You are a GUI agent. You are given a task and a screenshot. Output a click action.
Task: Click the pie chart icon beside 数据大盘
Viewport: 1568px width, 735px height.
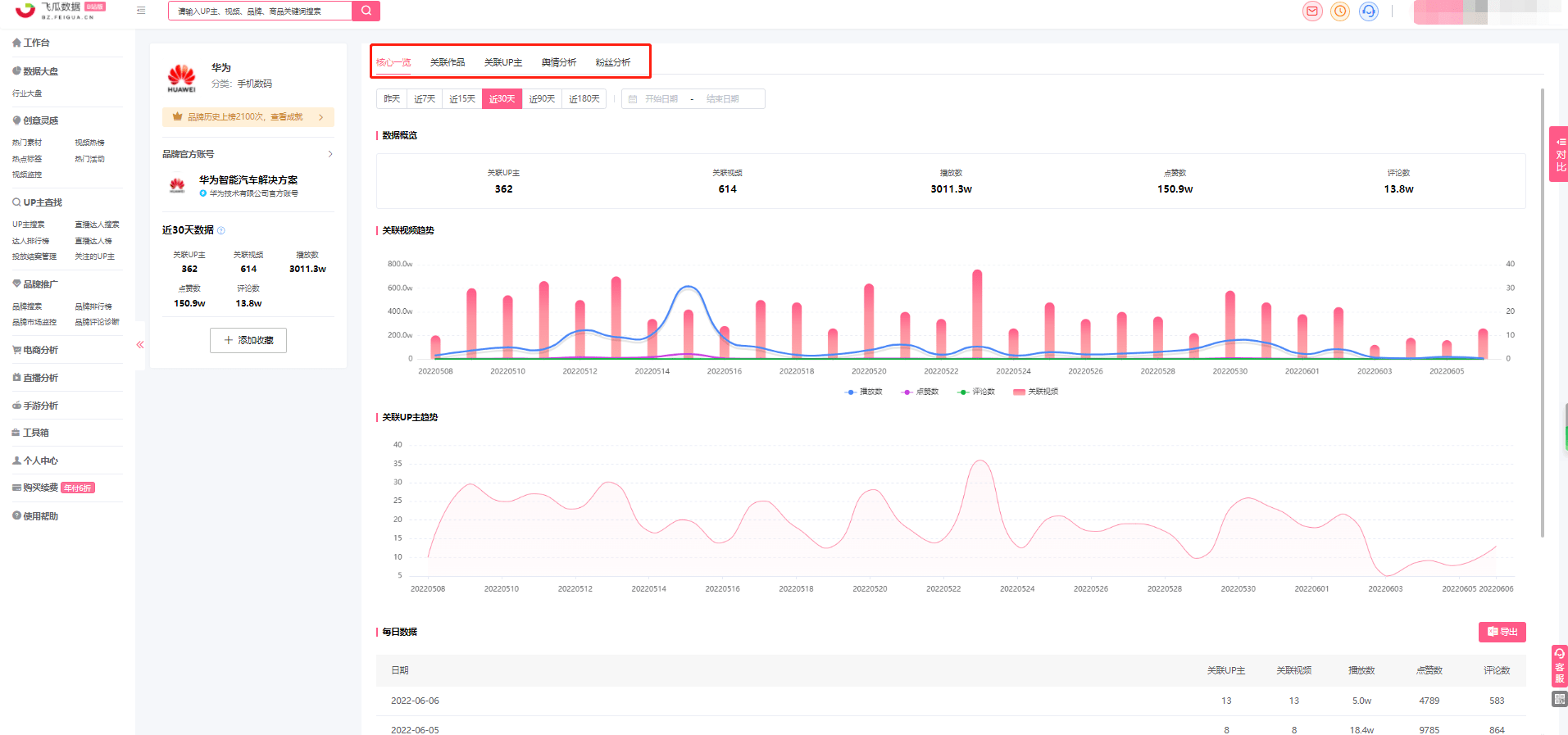pyautogui.click(x=16, y=71)
